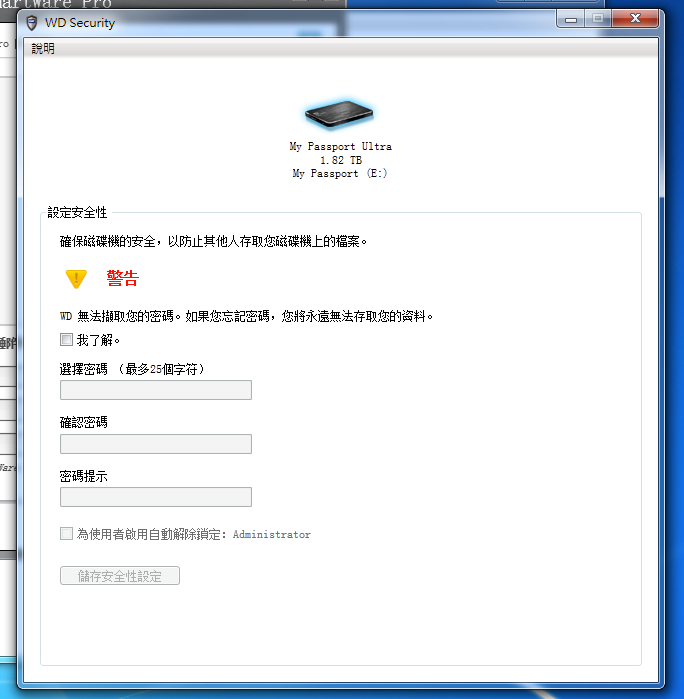Image resolution: width=684 pixels, height=699 pixels.
Task: Click the red 警告 warning heading
Action: 122,279
